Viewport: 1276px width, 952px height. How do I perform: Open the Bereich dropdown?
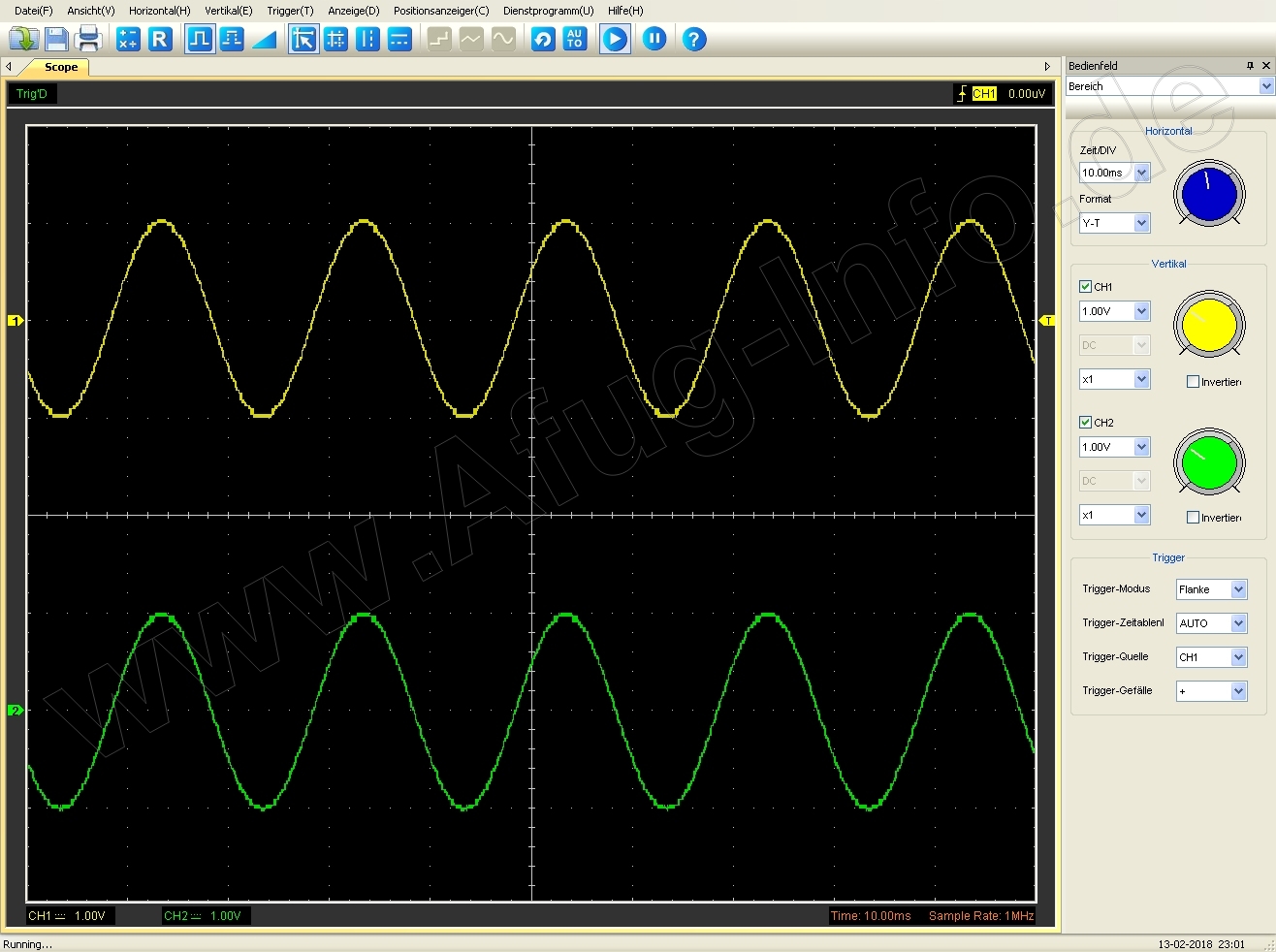1169,86
